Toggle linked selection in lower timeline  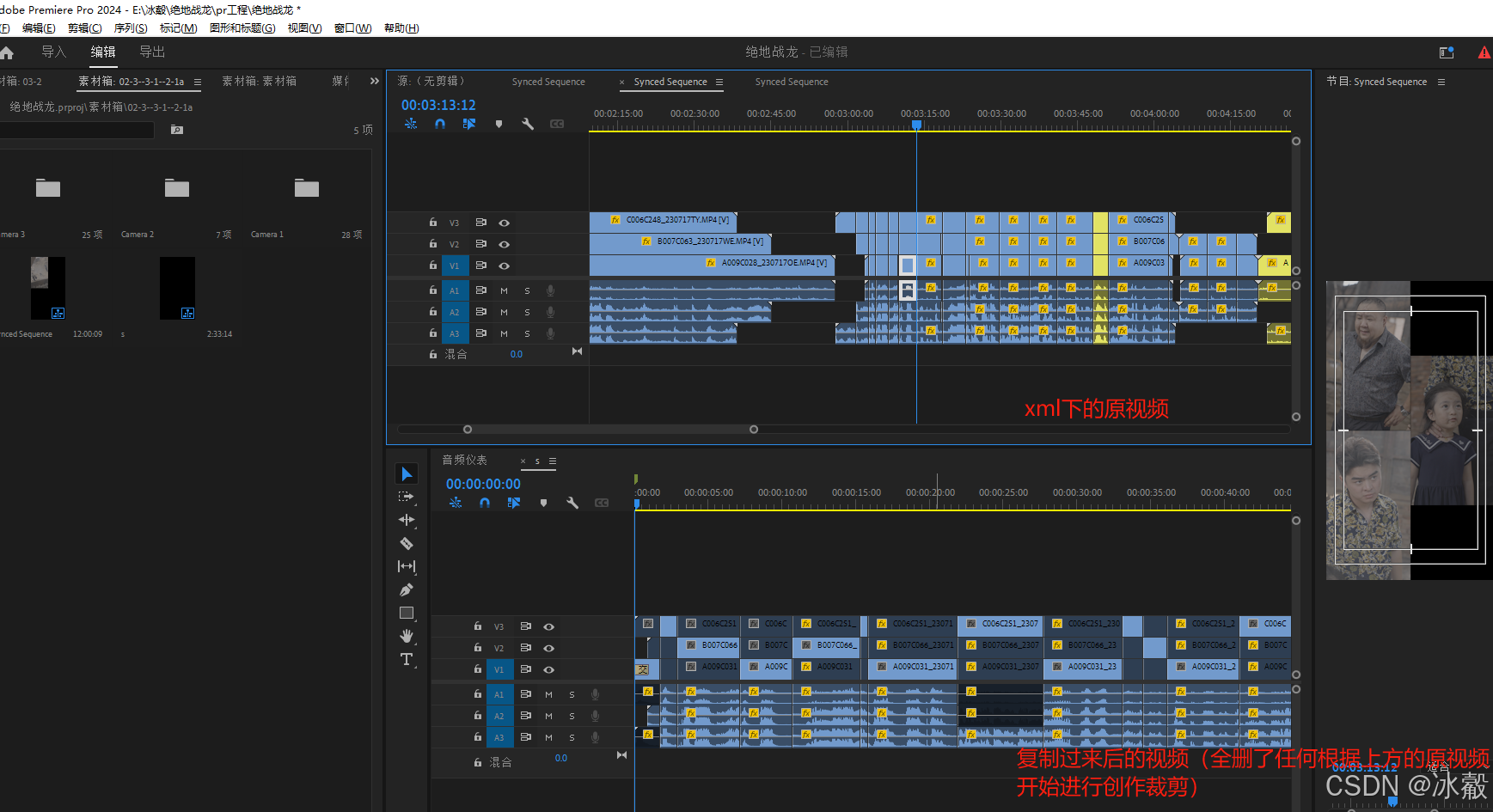coord(514,503)
